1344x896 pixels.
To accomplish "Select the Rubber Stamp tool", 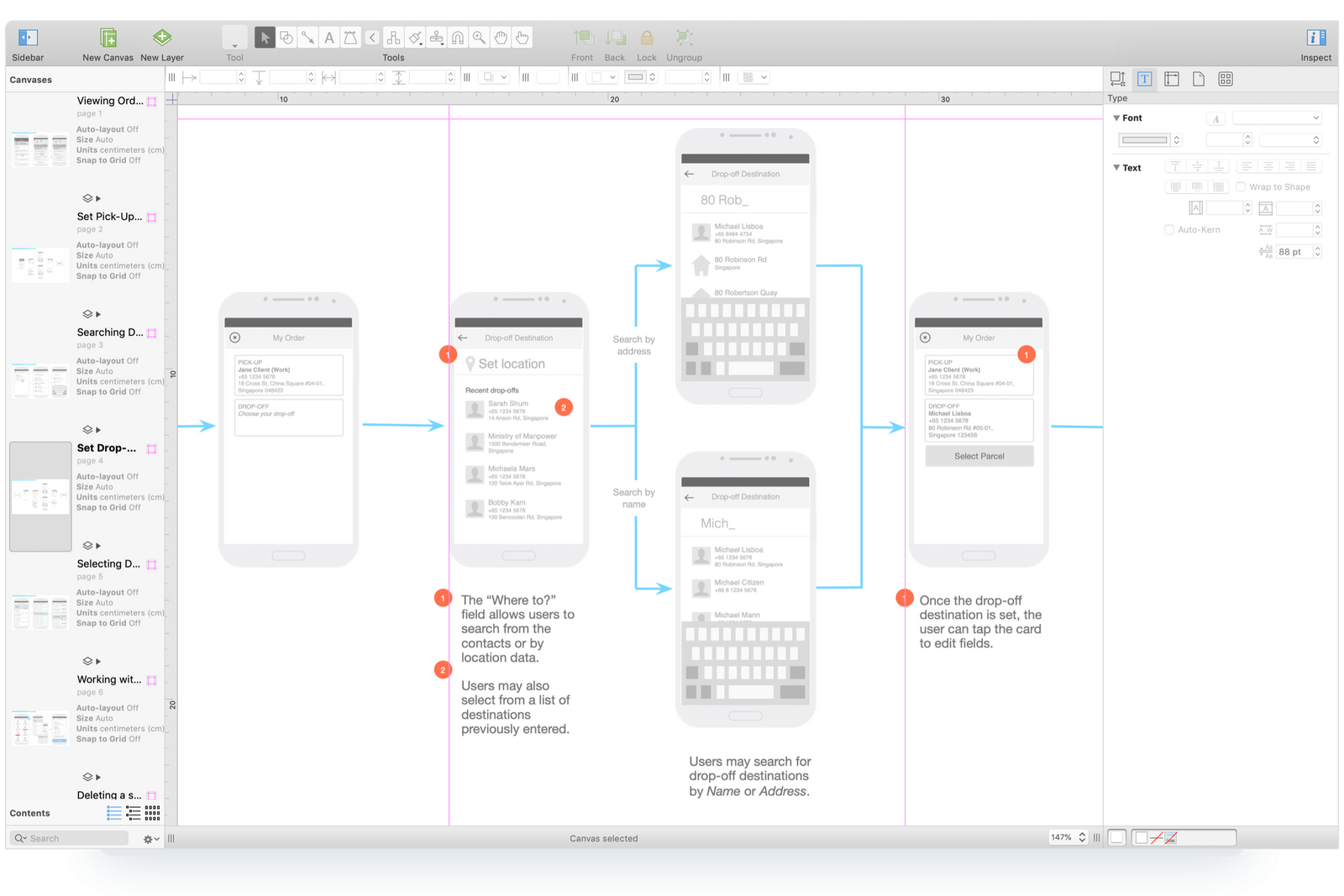I will coord(436,38).
